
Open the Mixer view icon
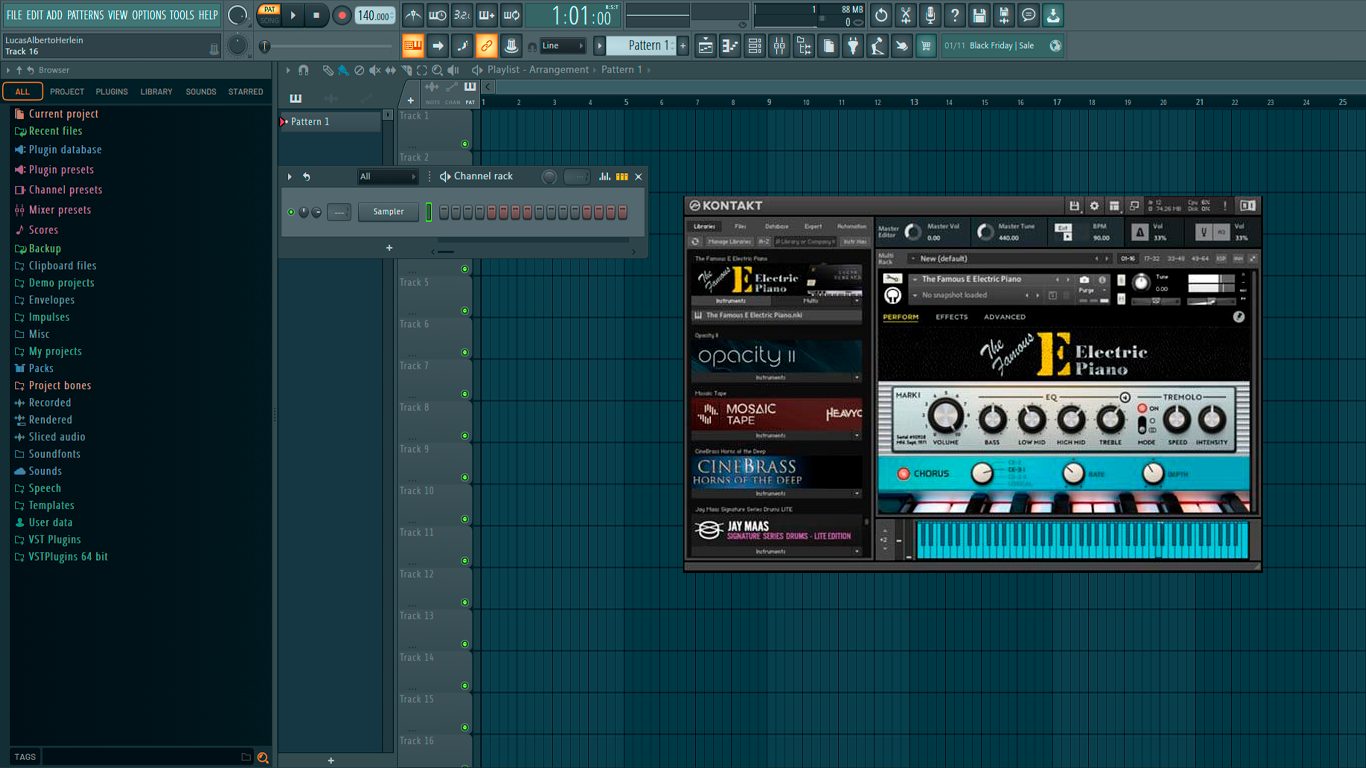(779, 46)
